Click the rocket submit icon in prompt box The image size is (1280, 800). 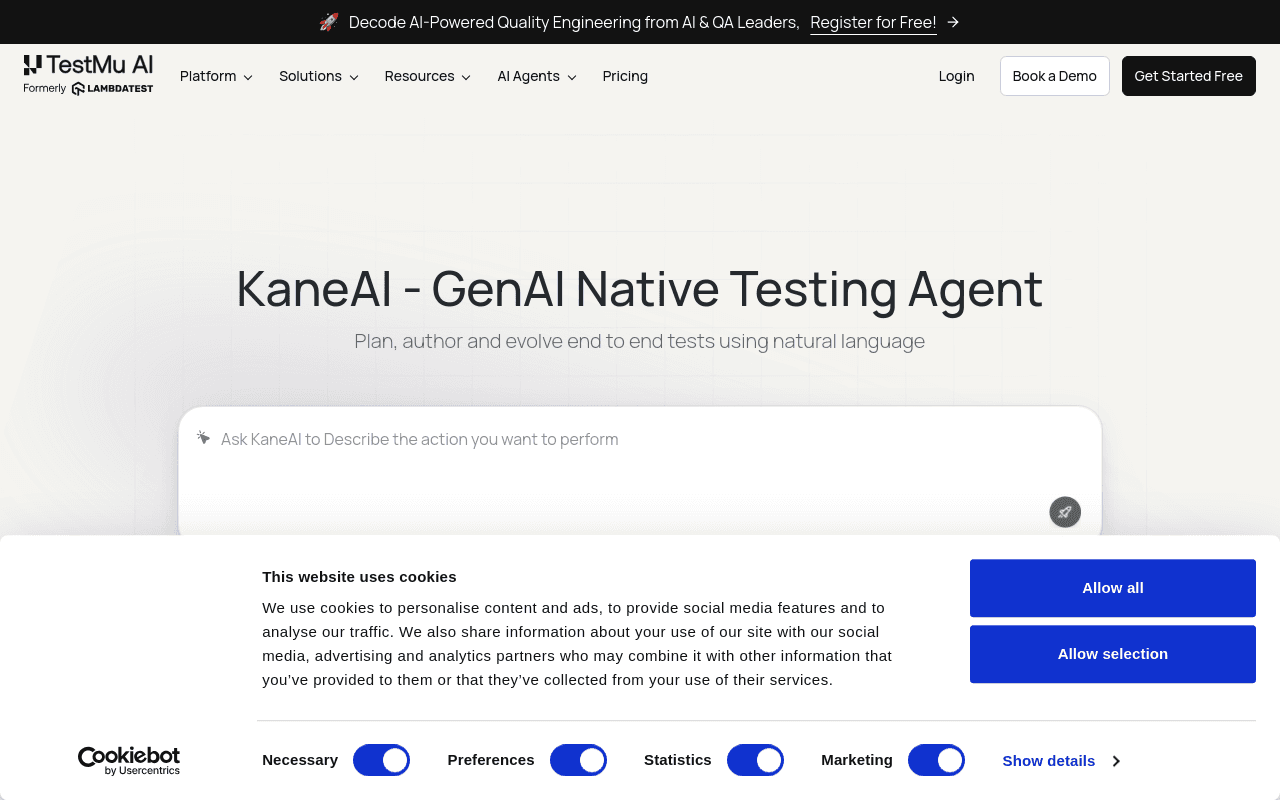click(1065, 512)
